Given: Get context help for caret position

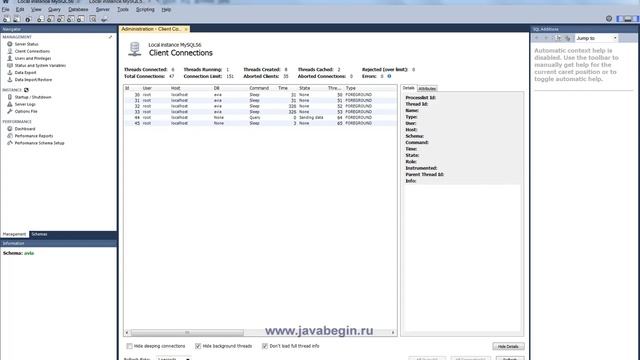Looking at the screenshot, I should (x=558, y=38).
